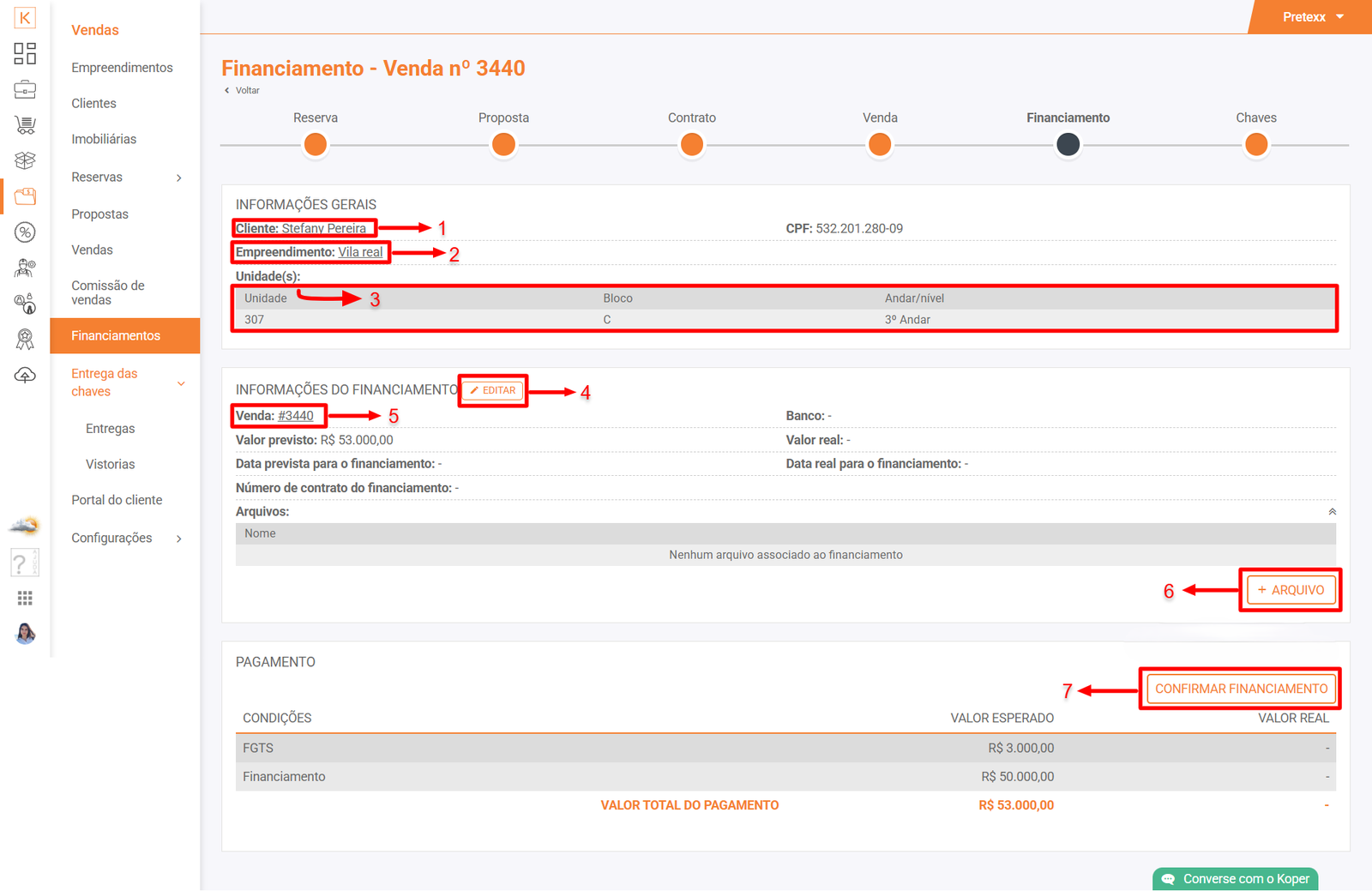This screenshot has width=1372, height=891.
Task: Collapse the Entrega das chaves submenu
Action: pyautogui.click(x=181, y=383)
